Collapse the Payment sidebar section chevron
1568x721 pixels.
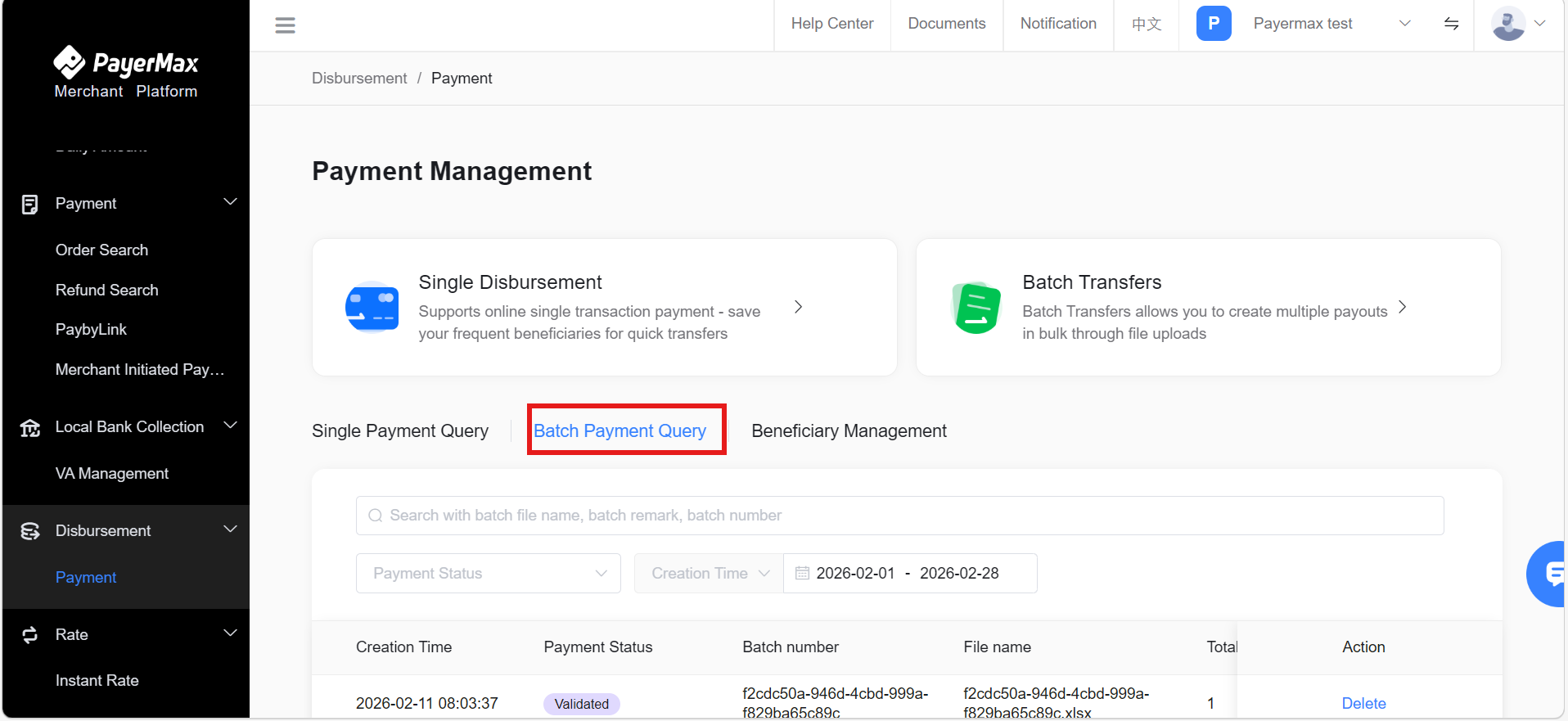point(231,202)
